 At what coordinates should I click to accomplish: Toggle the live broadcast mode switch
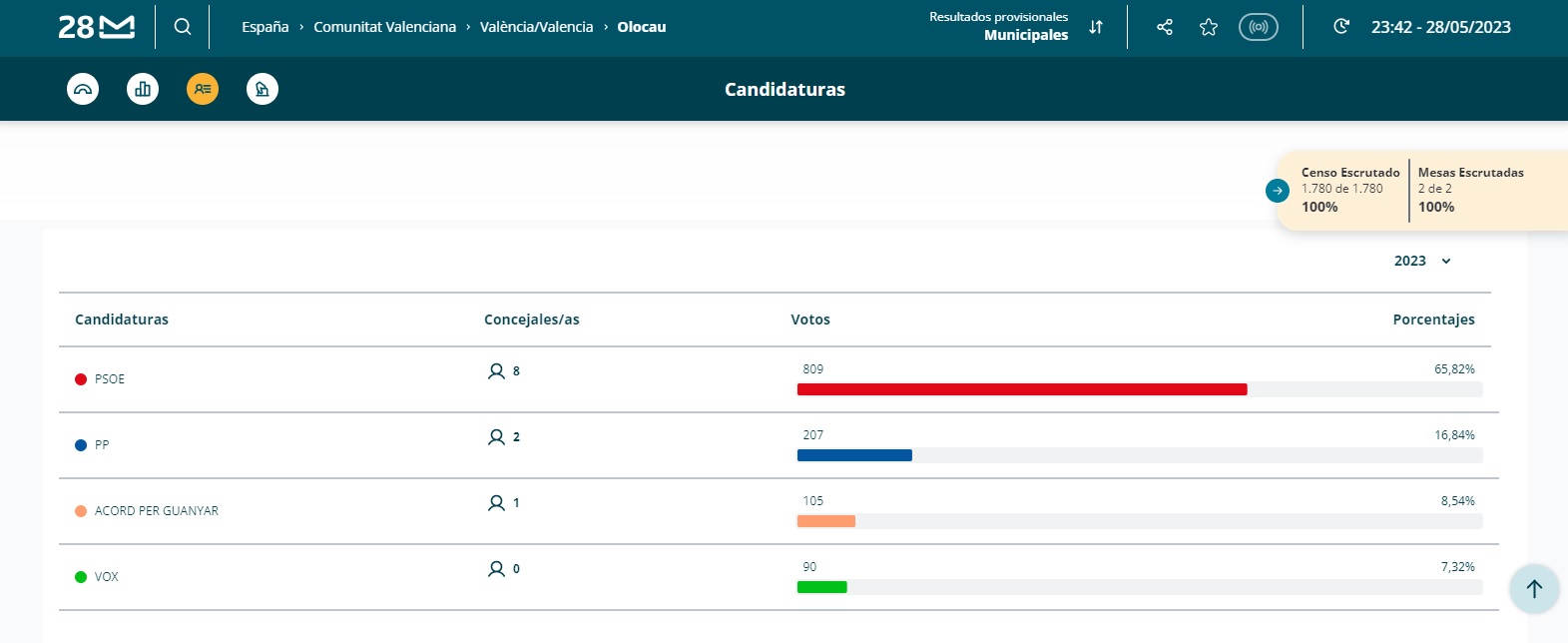[1259, 27]
